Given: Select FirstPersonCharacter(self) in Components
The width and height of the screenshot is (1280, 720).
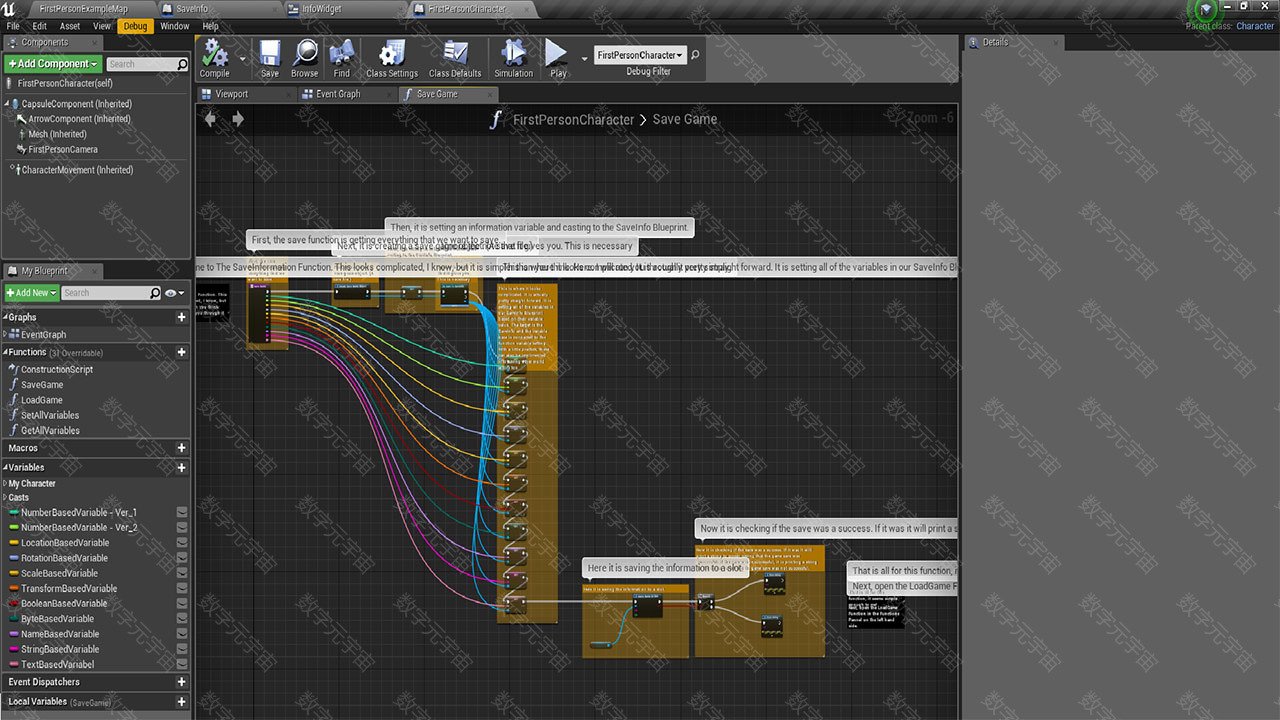Looking at the screenshot, I should click(65, 83).
